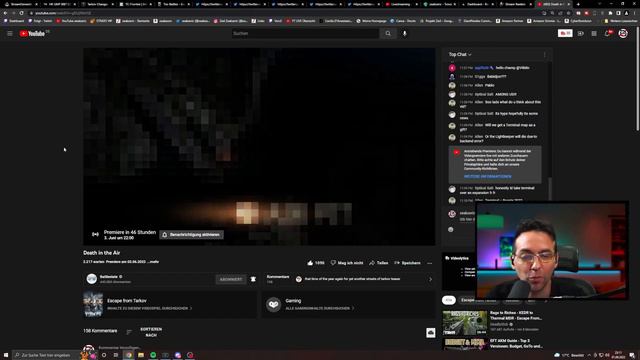The image size is (640, 360).
Task: Open the chat options three-dot menu
Action: (544, 54)
